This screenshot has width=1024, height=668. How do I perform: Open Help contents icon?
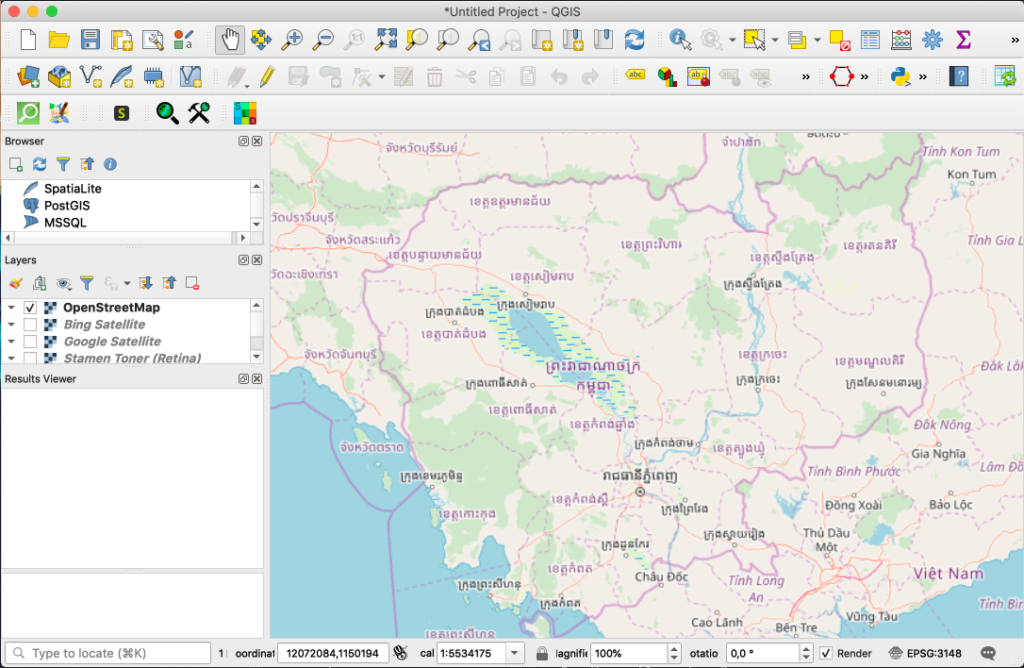tap(959, 76)
